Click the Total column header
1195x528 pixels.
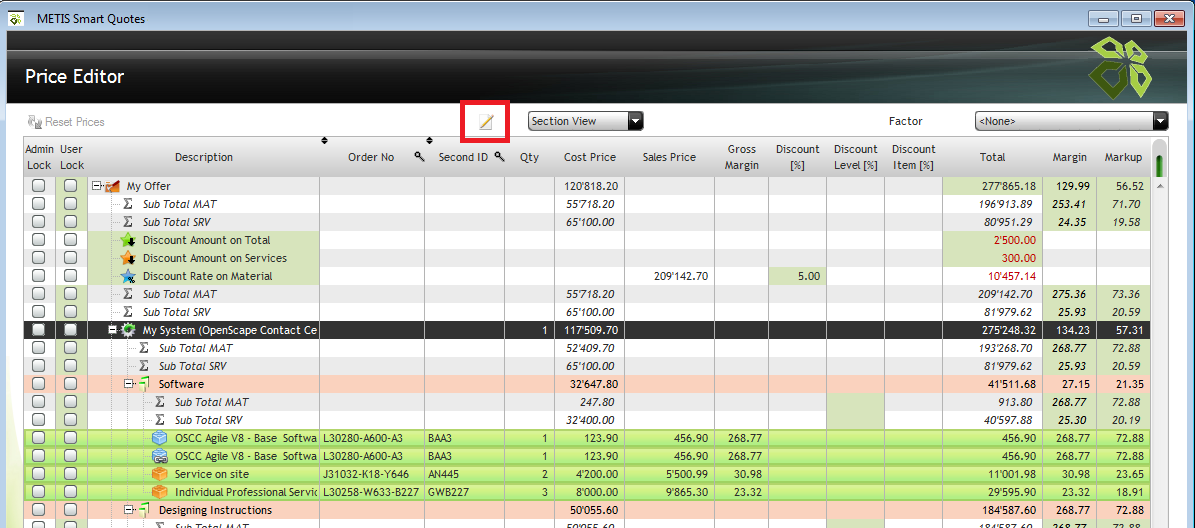pyautogui.click(x=992, y=157)
